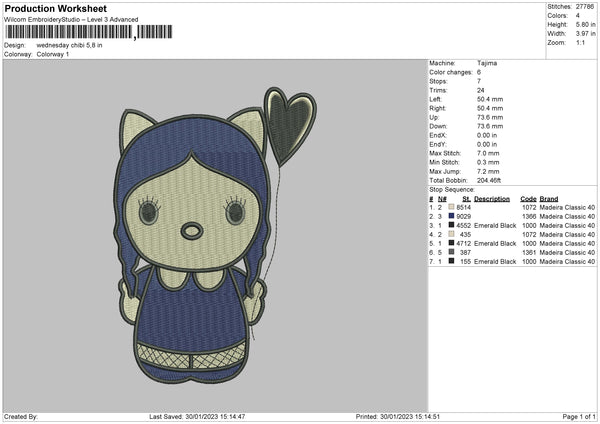Click 'Emerald Black' in the 4552 row

495,225
